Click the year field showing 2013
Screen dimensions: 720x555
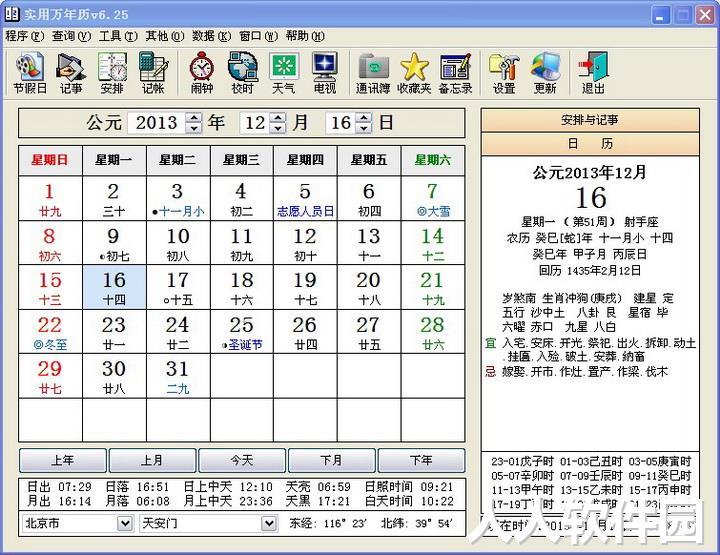[x=157, y=123]
